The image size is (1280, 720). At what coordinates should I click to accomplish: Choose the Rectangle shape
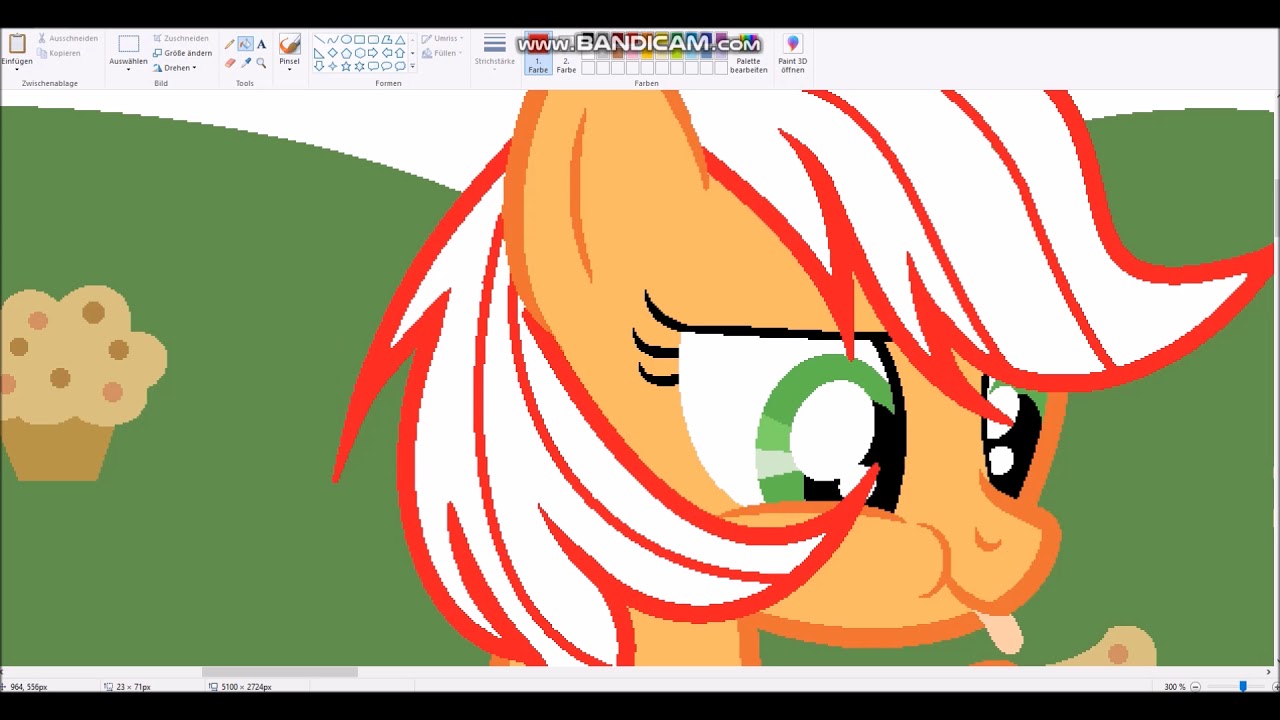click(360, 40)
